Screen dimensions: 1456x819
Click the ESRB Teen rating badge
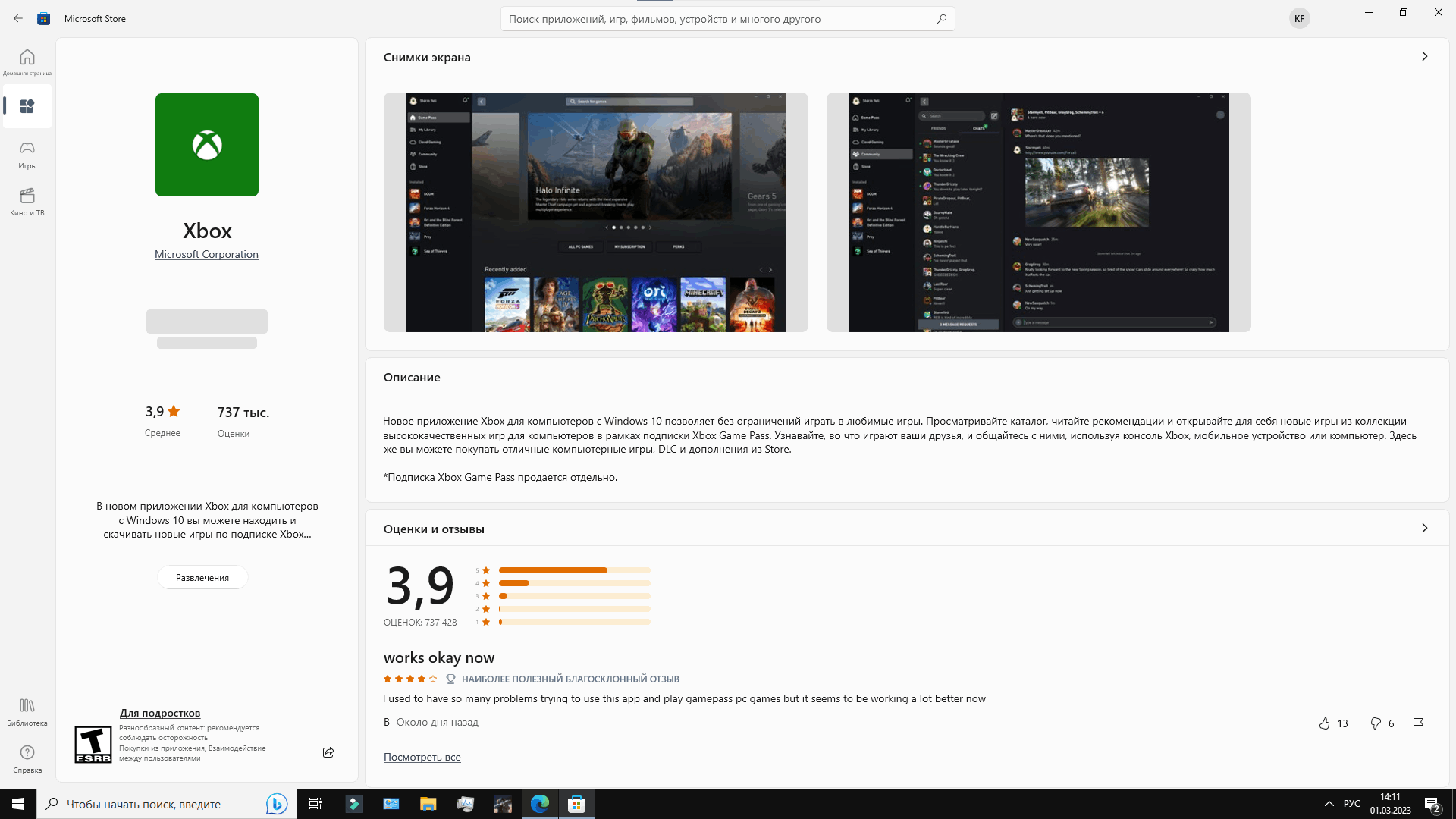(x=93, y=744)
